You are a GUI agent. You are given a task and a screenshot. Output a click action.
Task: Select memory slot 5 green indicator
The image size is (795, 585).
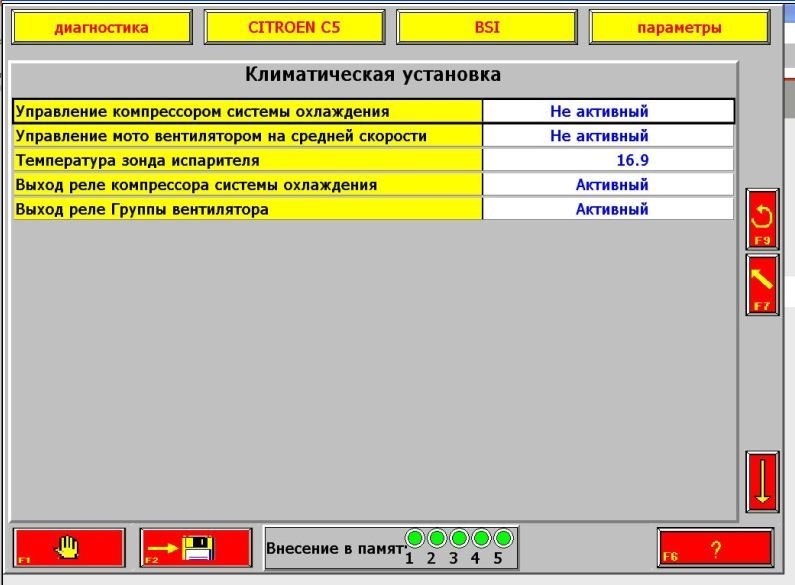(503, 540)
